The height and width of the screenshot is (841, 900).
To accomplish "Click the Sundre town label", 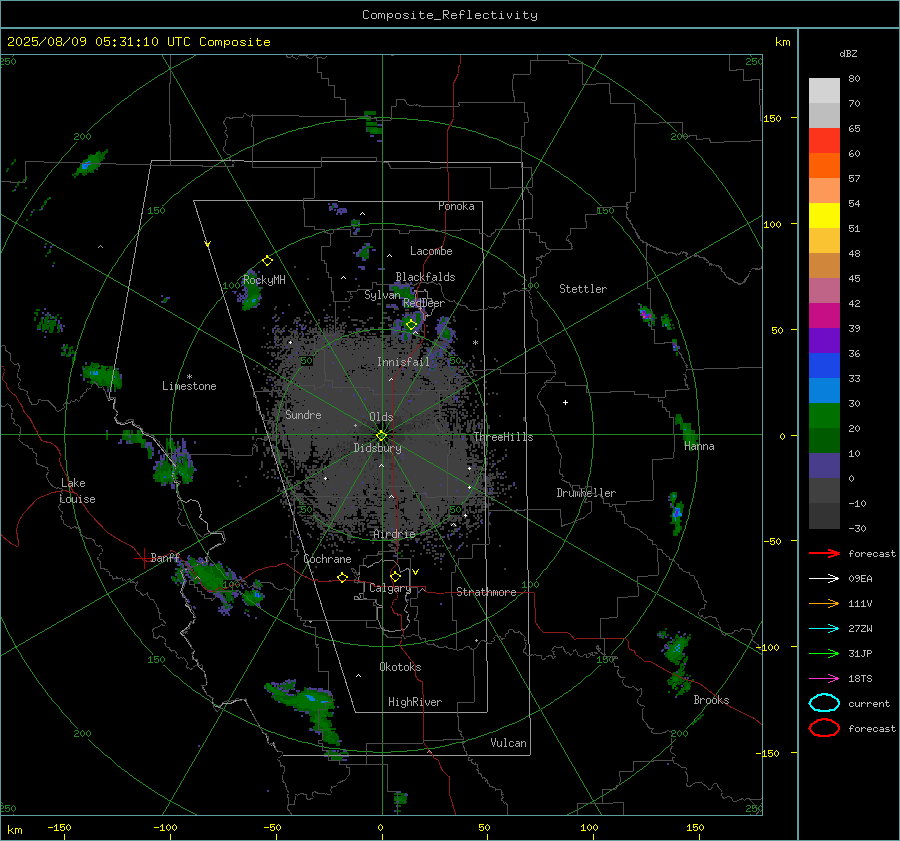I will [x=303, y=415].
